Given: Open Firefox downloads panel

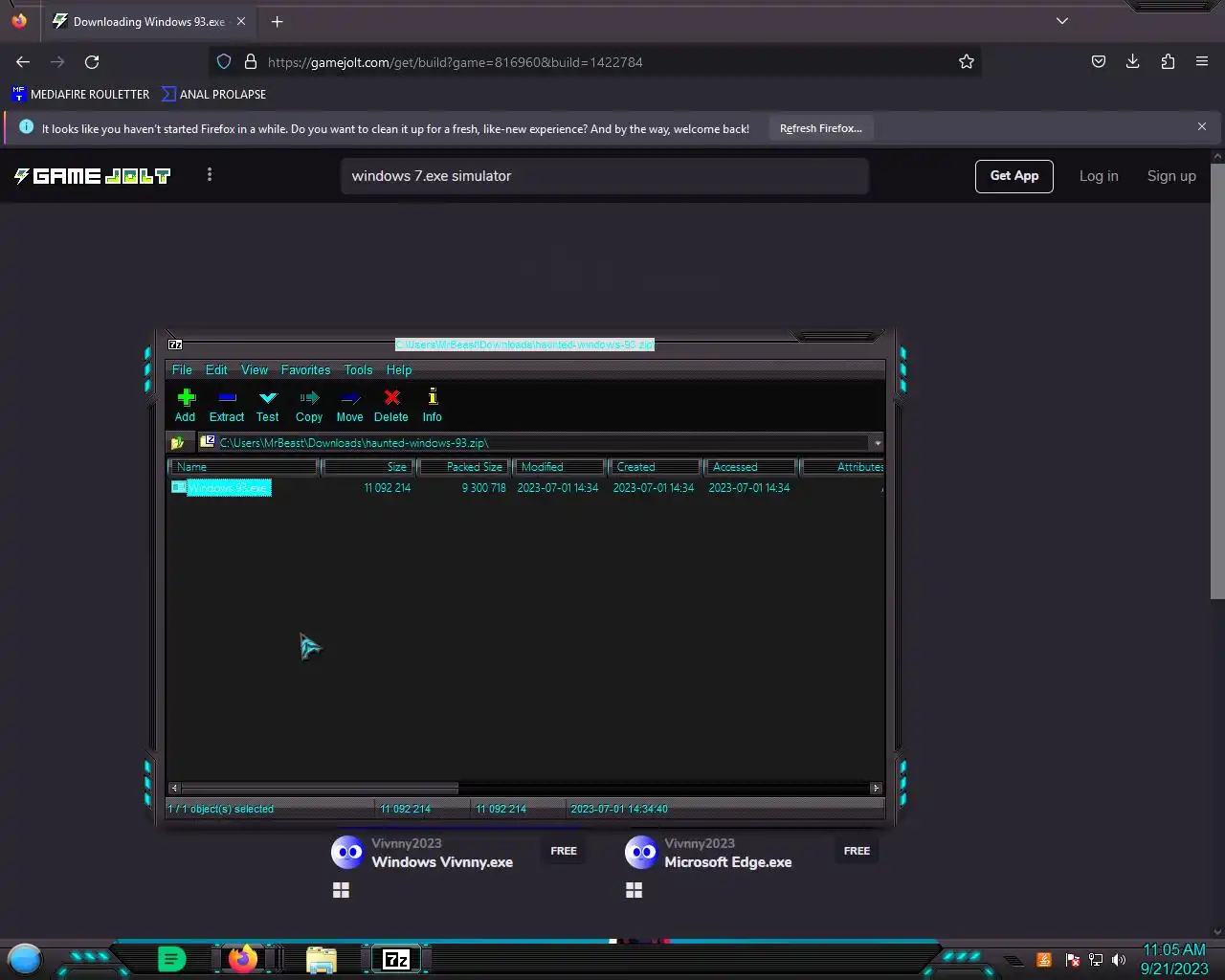Looking at the screenshot, I should tap(1133, 62).
